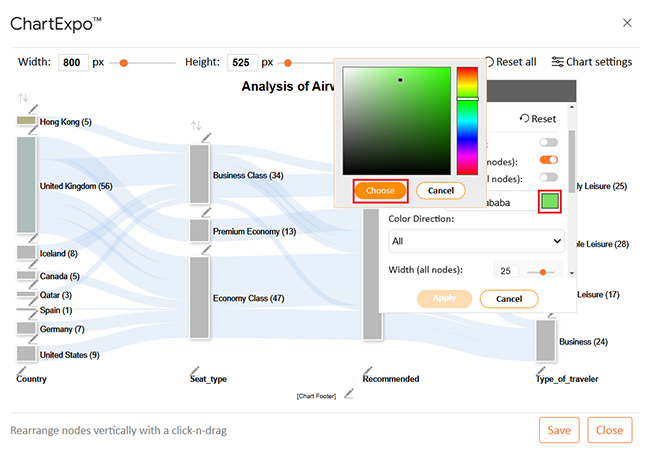Click sort arrows icon above Country column
This screenshot has width=650, height=465.
(x=23, y=98)
